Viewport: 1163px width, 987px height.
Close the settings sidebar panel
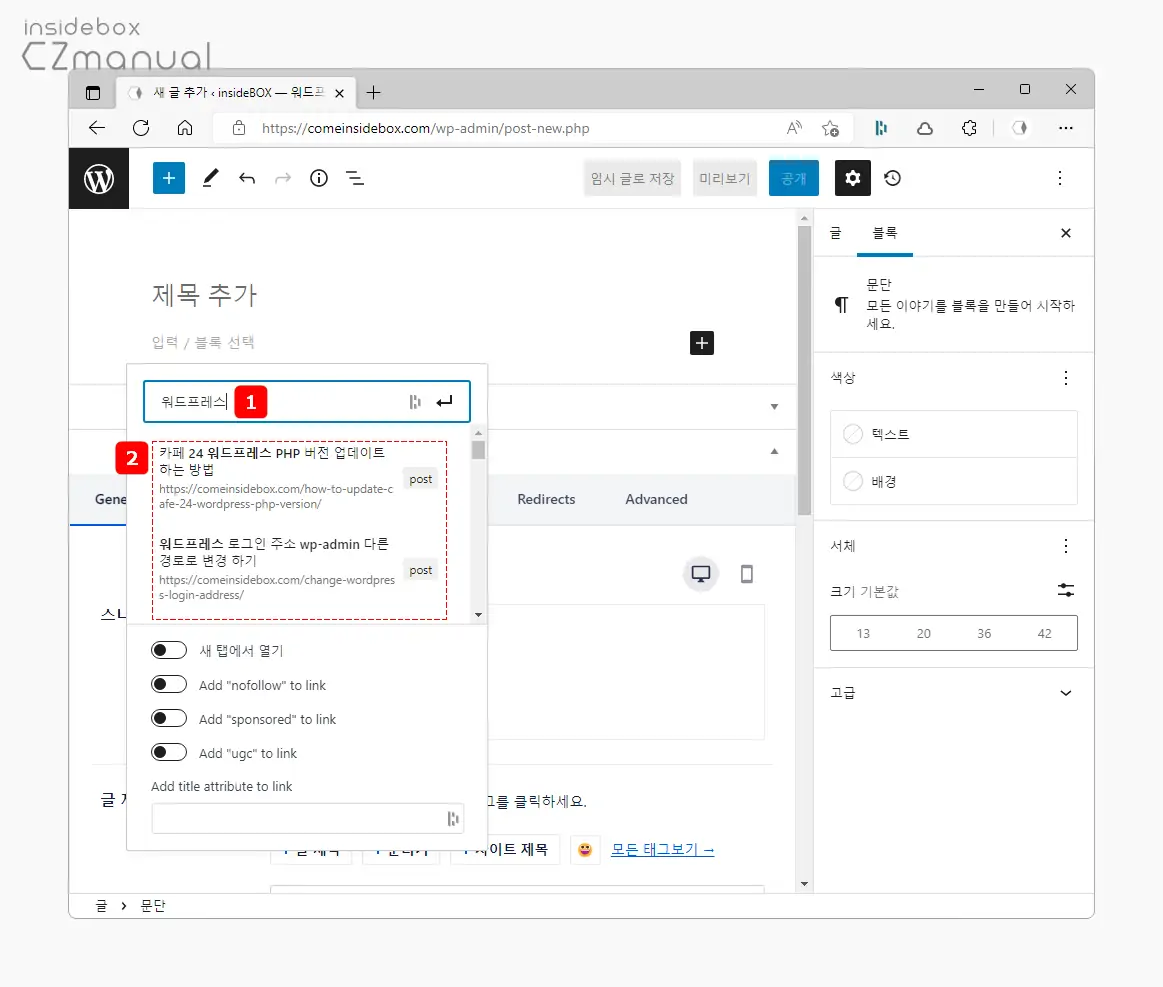(1066, 233)
